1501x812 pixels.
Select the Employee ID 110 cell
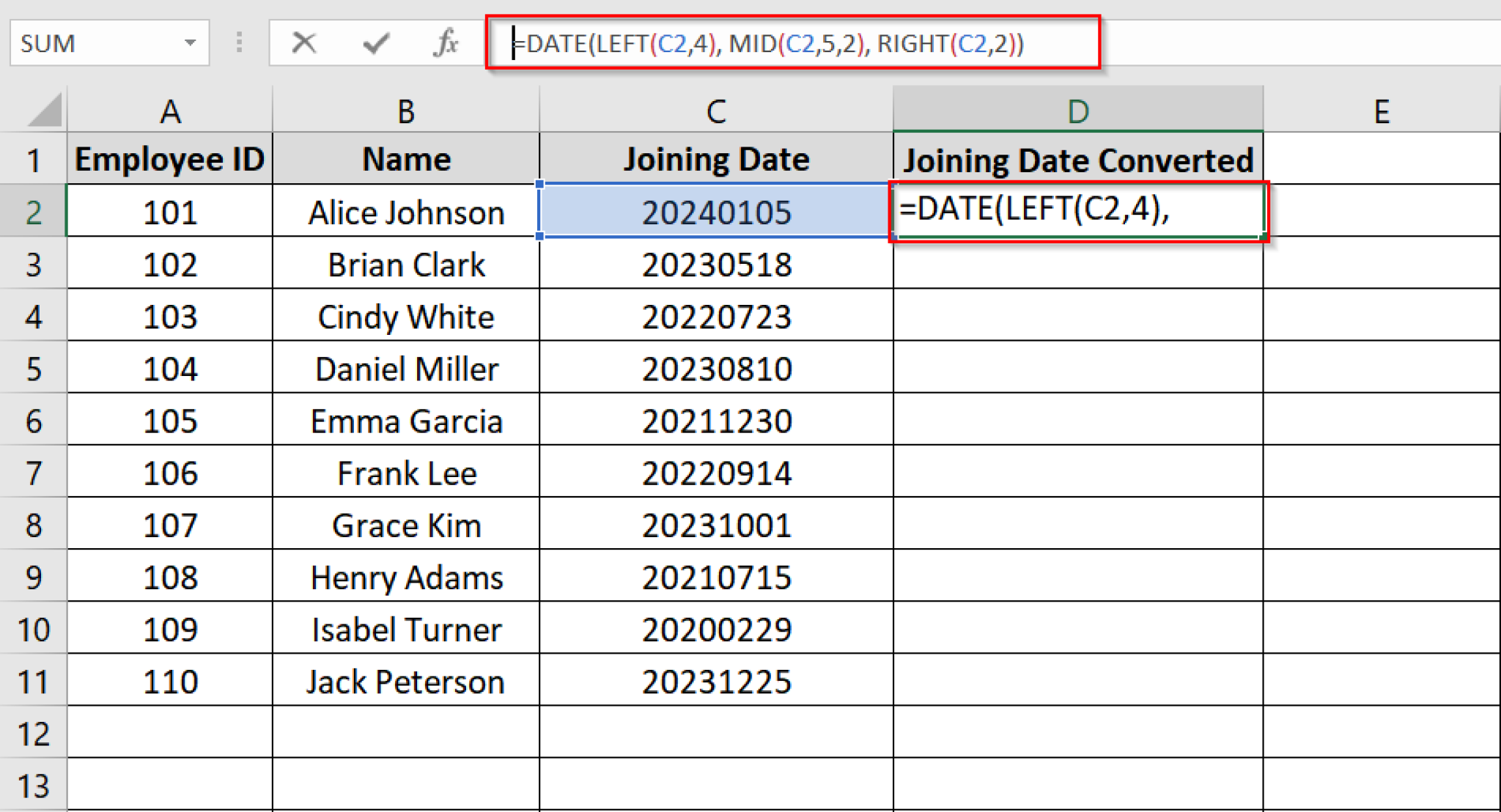pyautogui.click(x=169, y=681)
